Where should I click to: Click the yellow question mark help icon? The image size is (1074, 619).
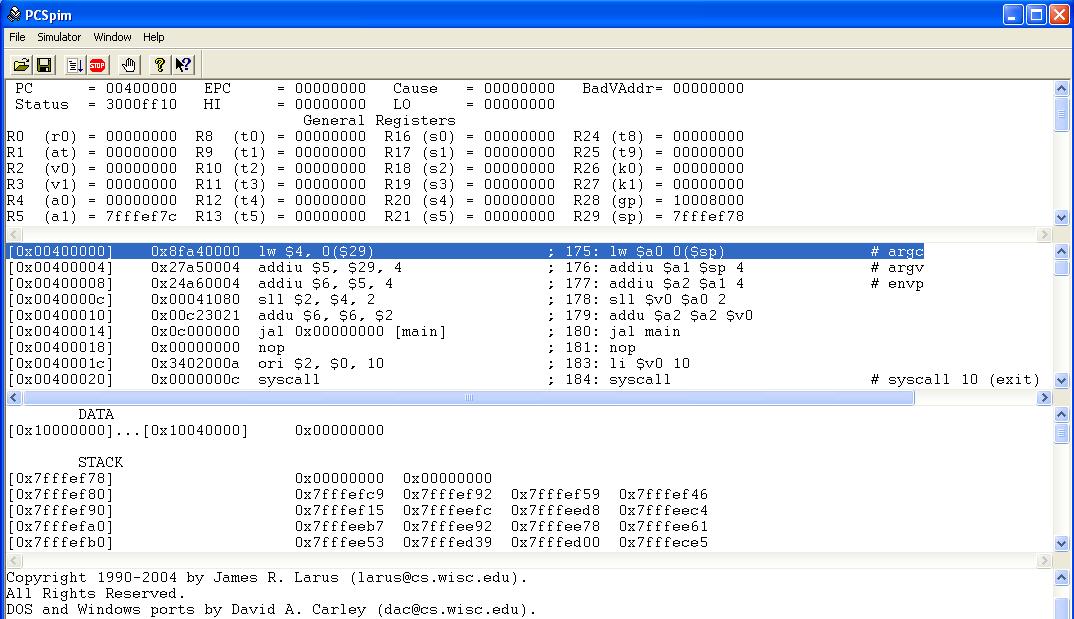[160, 65]
